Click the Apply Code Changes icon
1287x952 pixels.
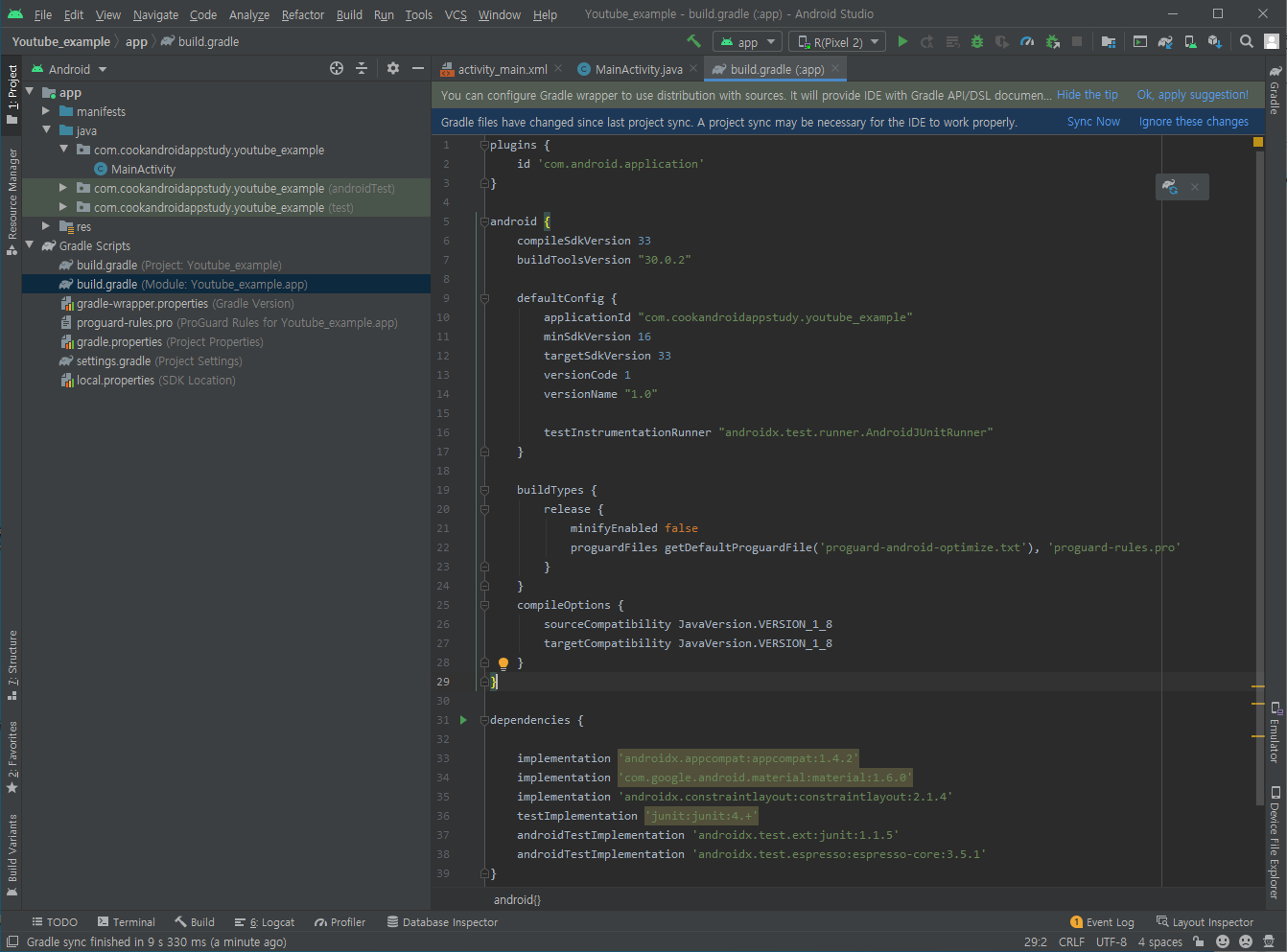point(952,41)
